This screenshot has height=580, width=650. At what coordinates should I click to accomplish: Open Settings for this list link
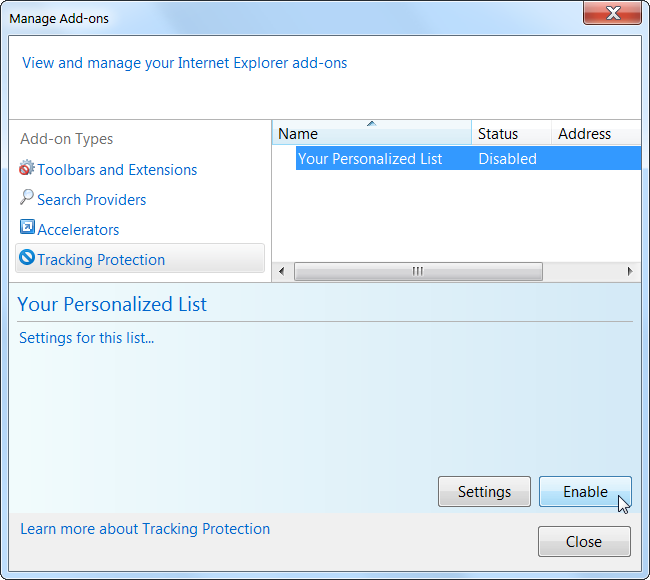tap(87, 338)
